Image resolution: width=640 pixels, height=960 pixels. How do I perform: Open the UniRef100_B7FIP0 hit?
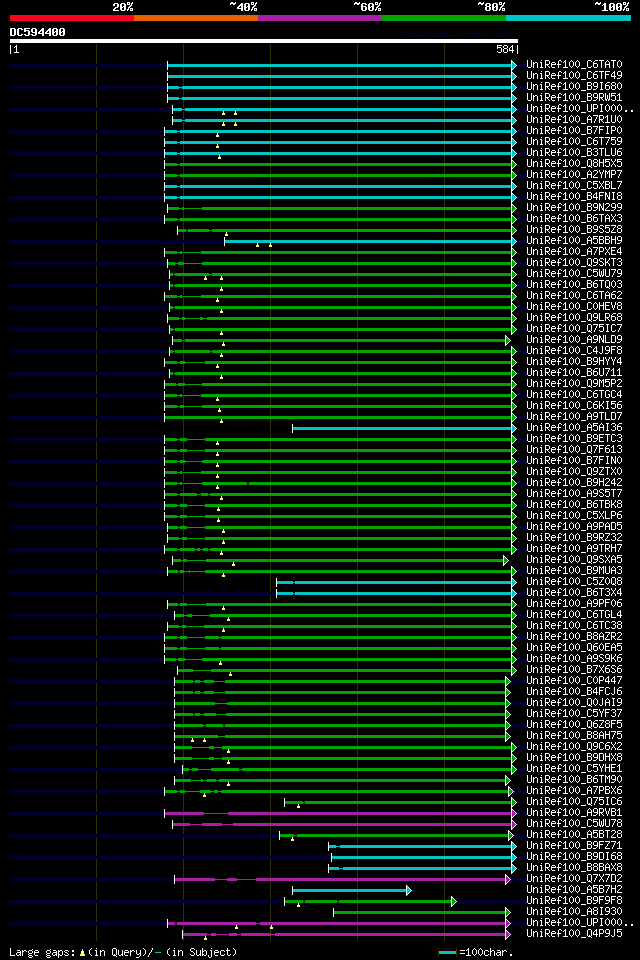pyautogui.click(x=574, y=130)
